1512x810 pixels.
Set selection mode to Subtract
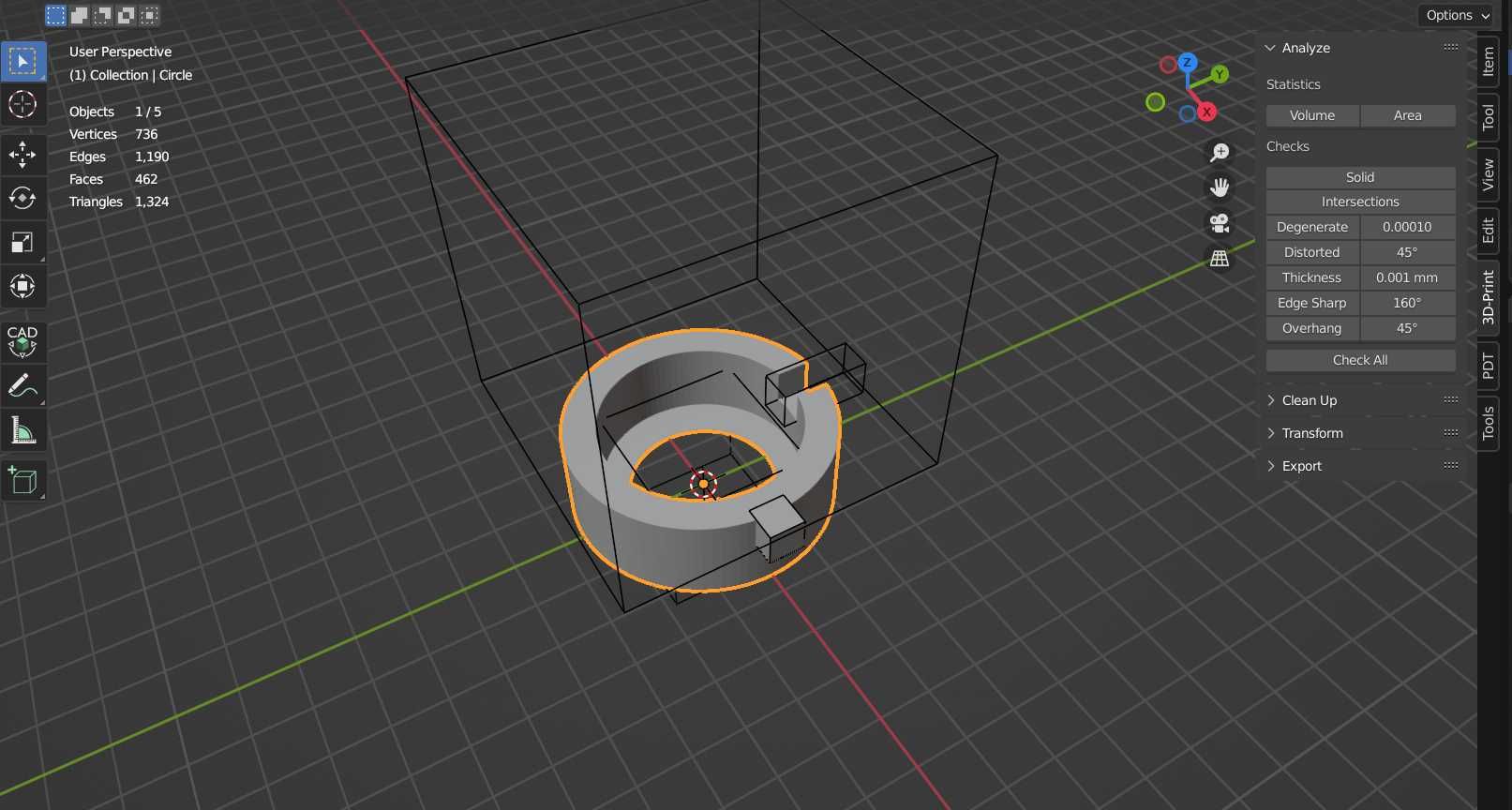[103, 15]
